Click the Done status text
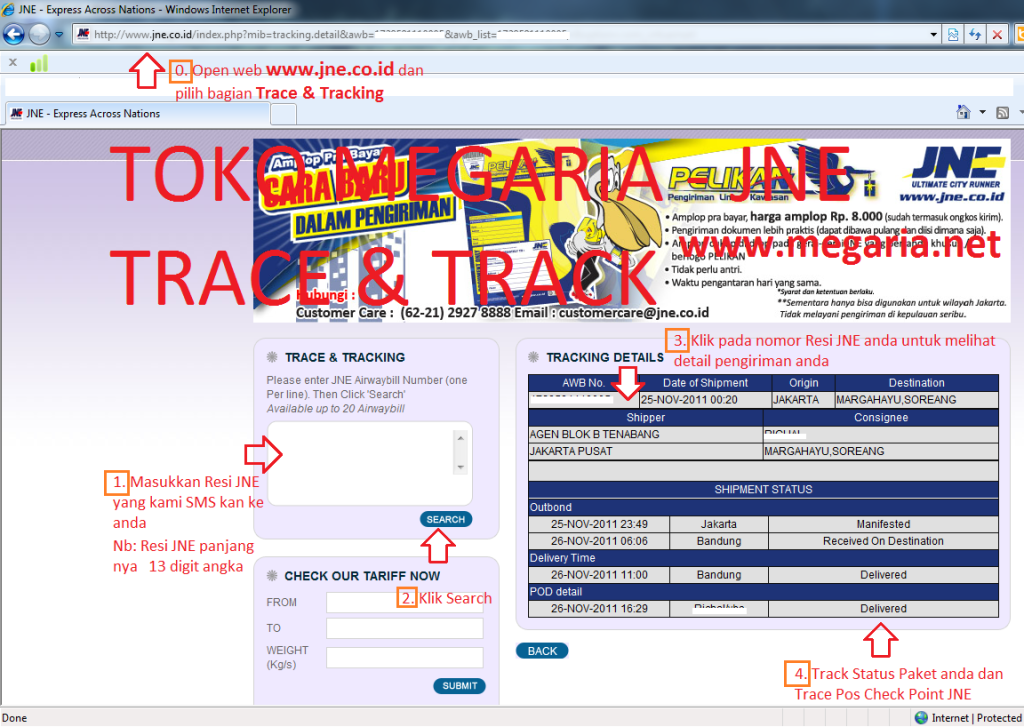This screenshot has width=1024, height=727. (14, 718)
